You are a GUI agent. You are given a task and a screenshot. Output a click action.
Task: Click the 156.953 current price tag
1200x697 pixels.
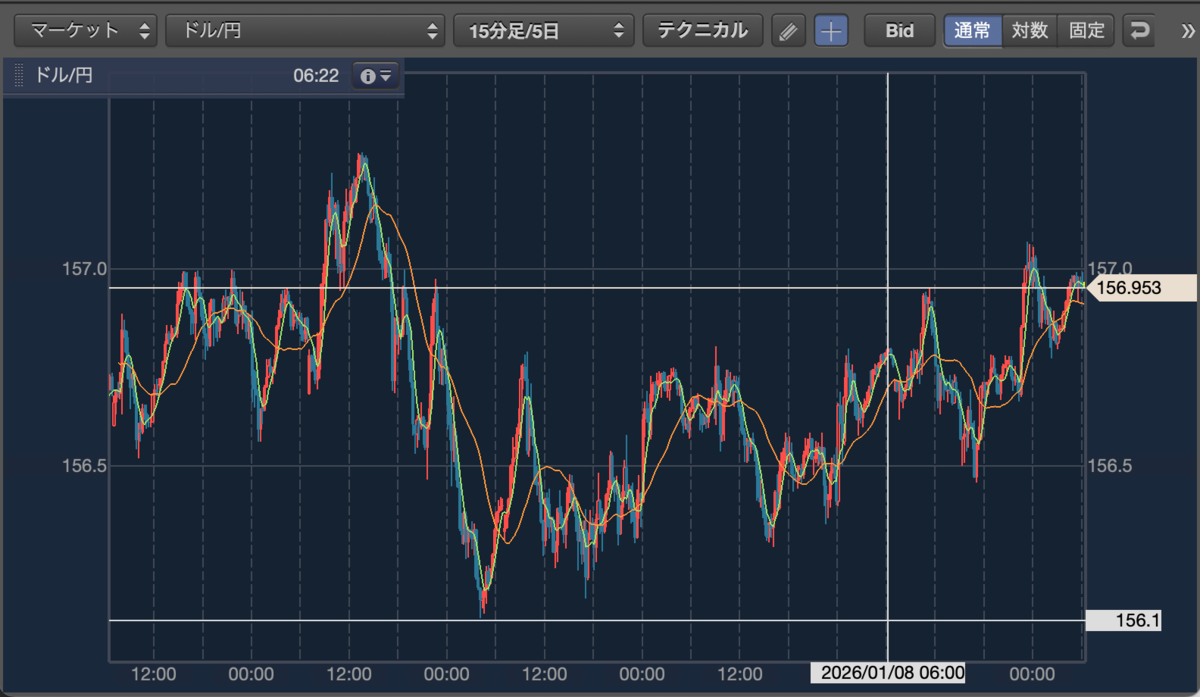pyautogui.click(x=1140, y=288)
